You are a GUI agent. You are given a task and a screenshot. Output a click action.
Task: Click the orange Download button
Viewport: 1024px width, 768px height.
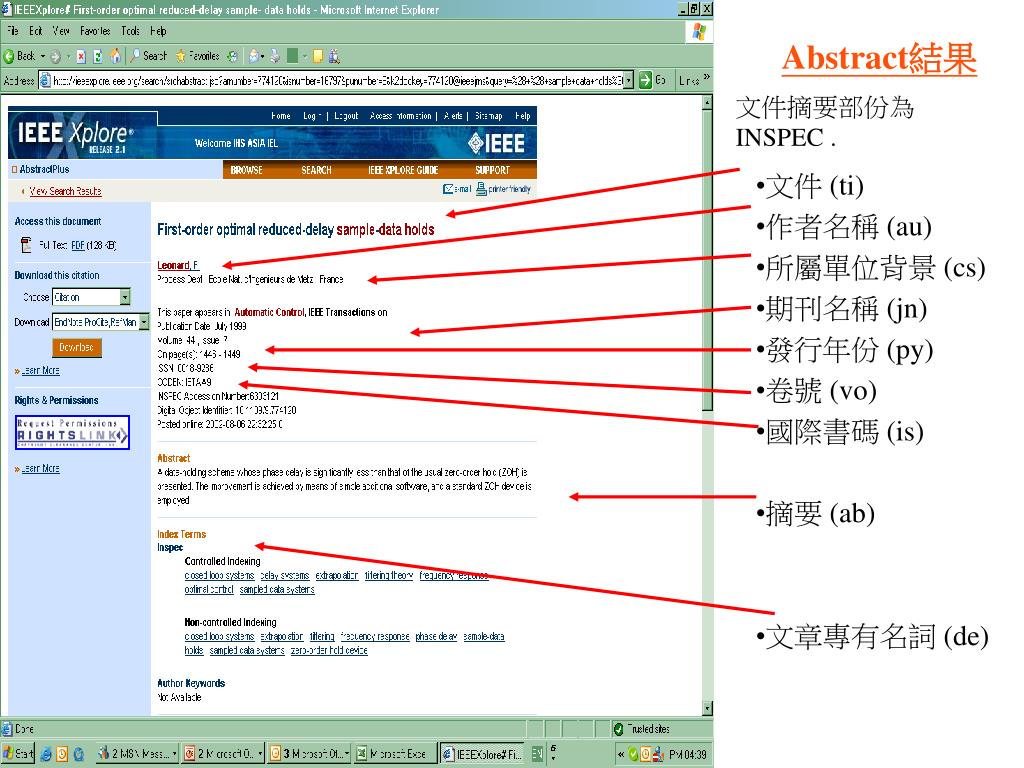77,347
